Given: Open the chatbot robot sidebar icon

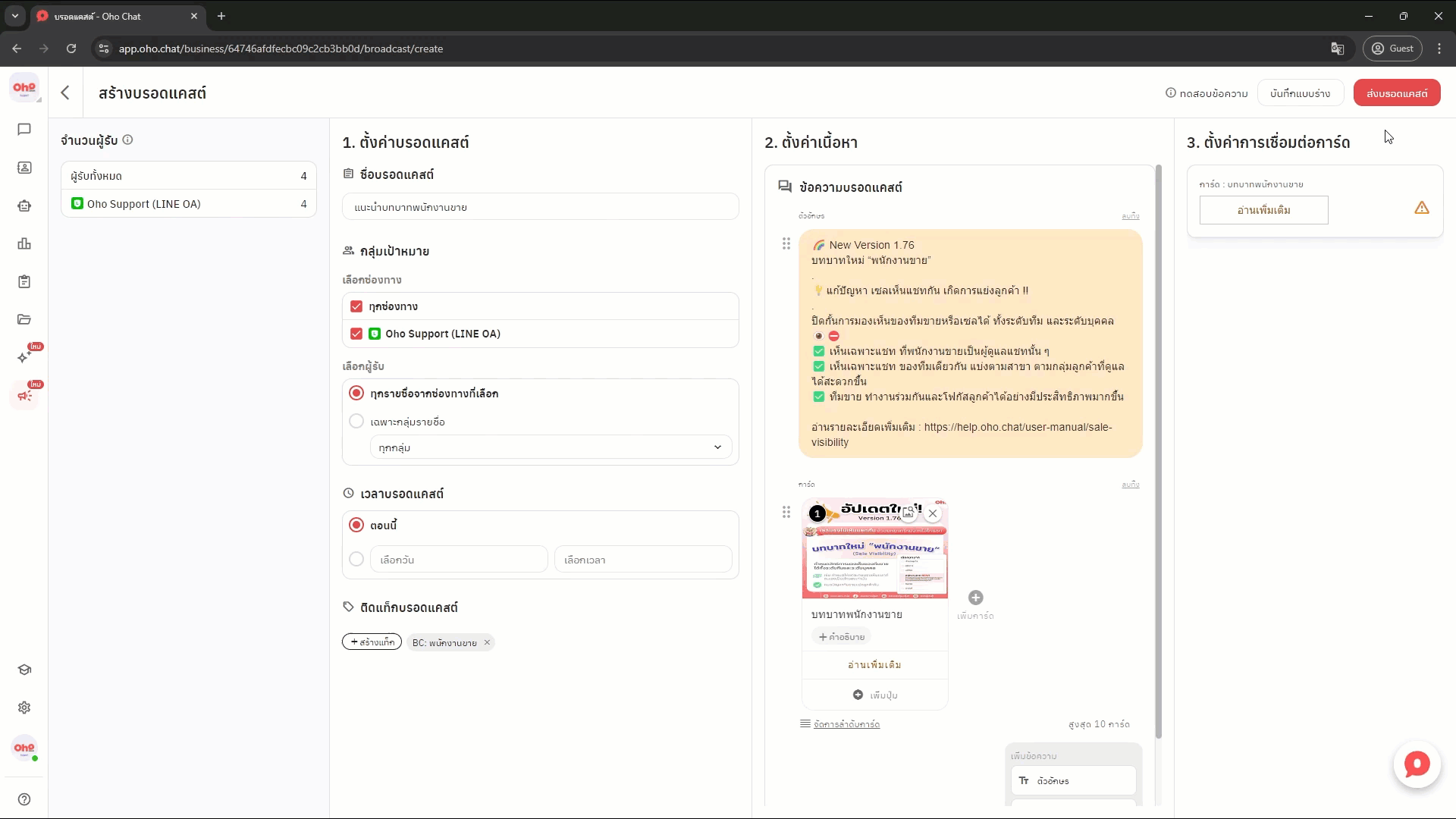Looking at the screenshot, I should pos(24,206).
